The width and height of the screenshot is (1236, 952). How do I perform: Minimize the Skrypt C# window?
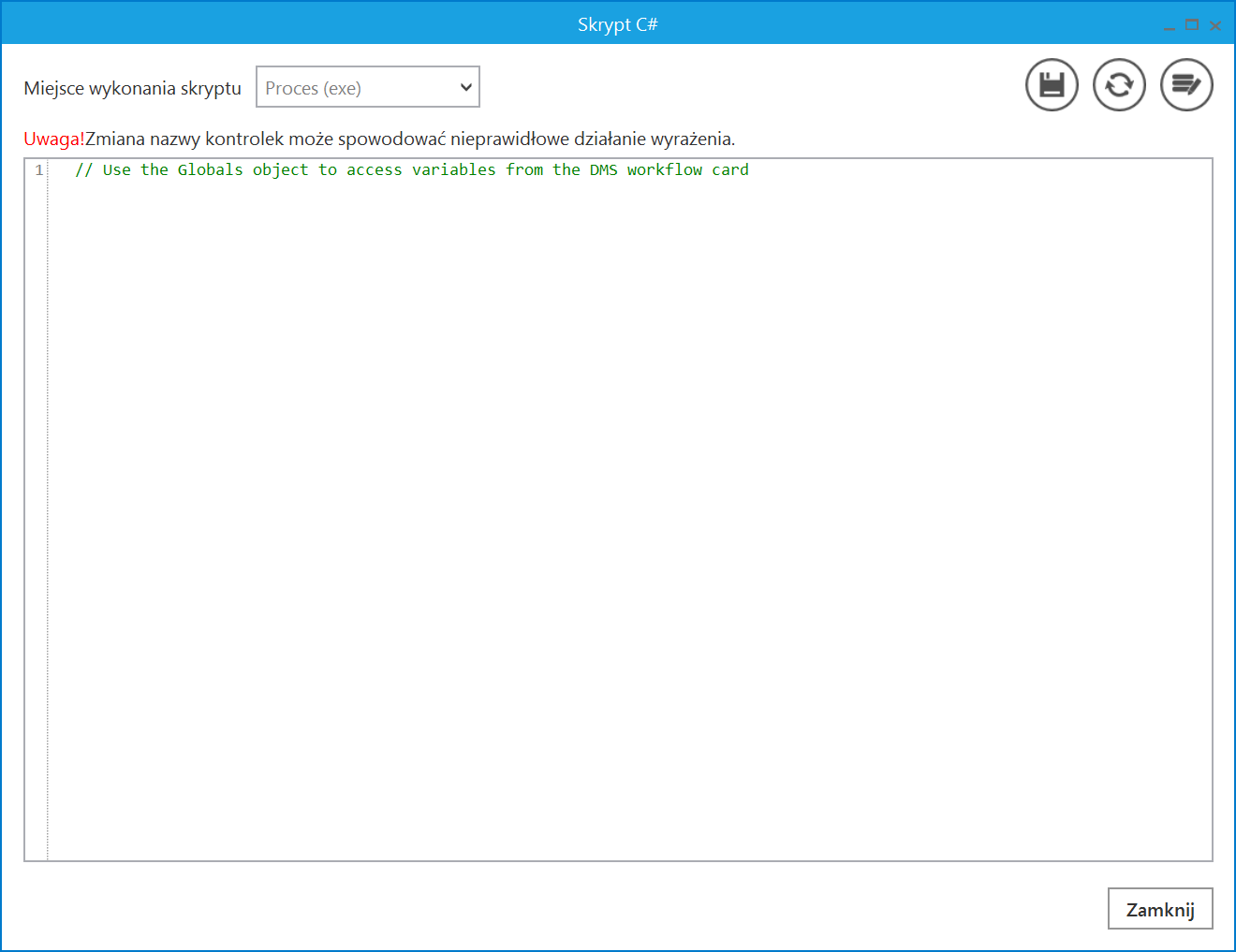click(1170, 26)
